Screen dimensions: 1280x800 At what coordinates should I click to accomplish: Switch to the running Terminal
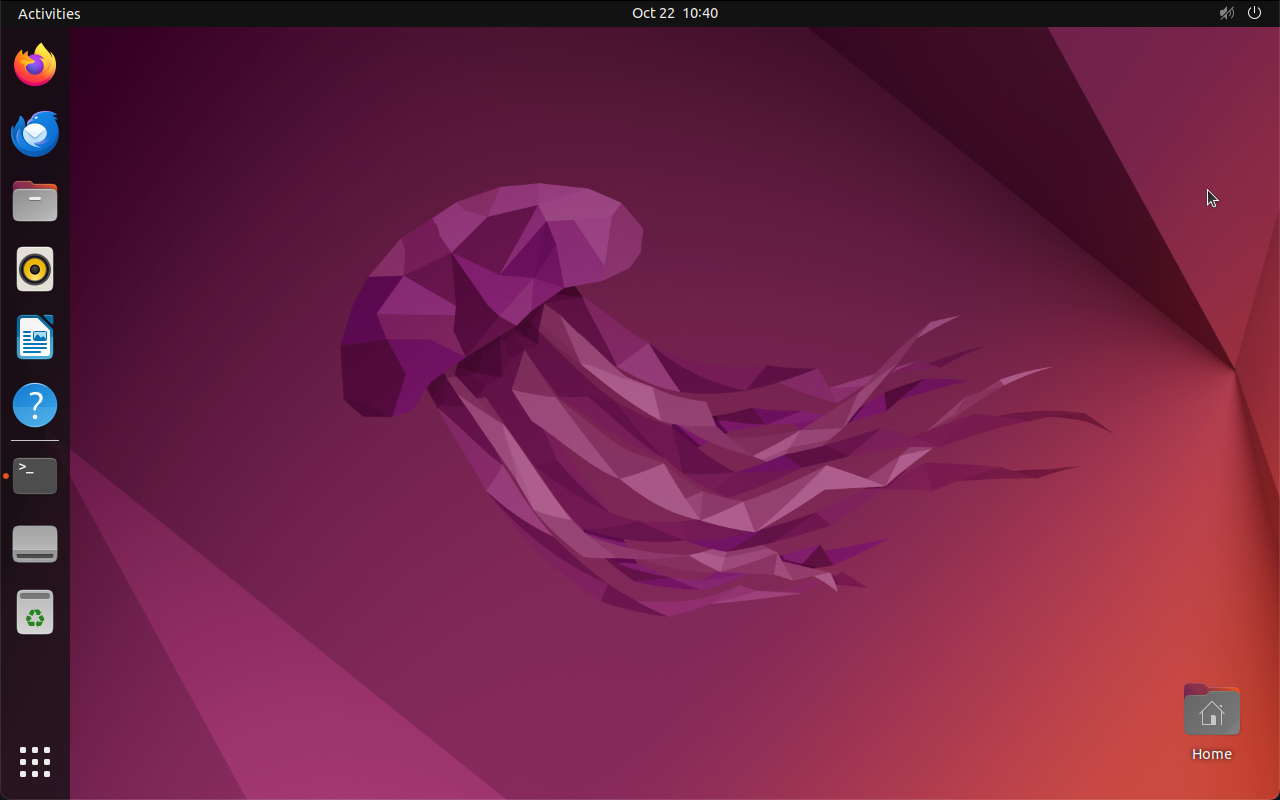(x=34, y=475)
